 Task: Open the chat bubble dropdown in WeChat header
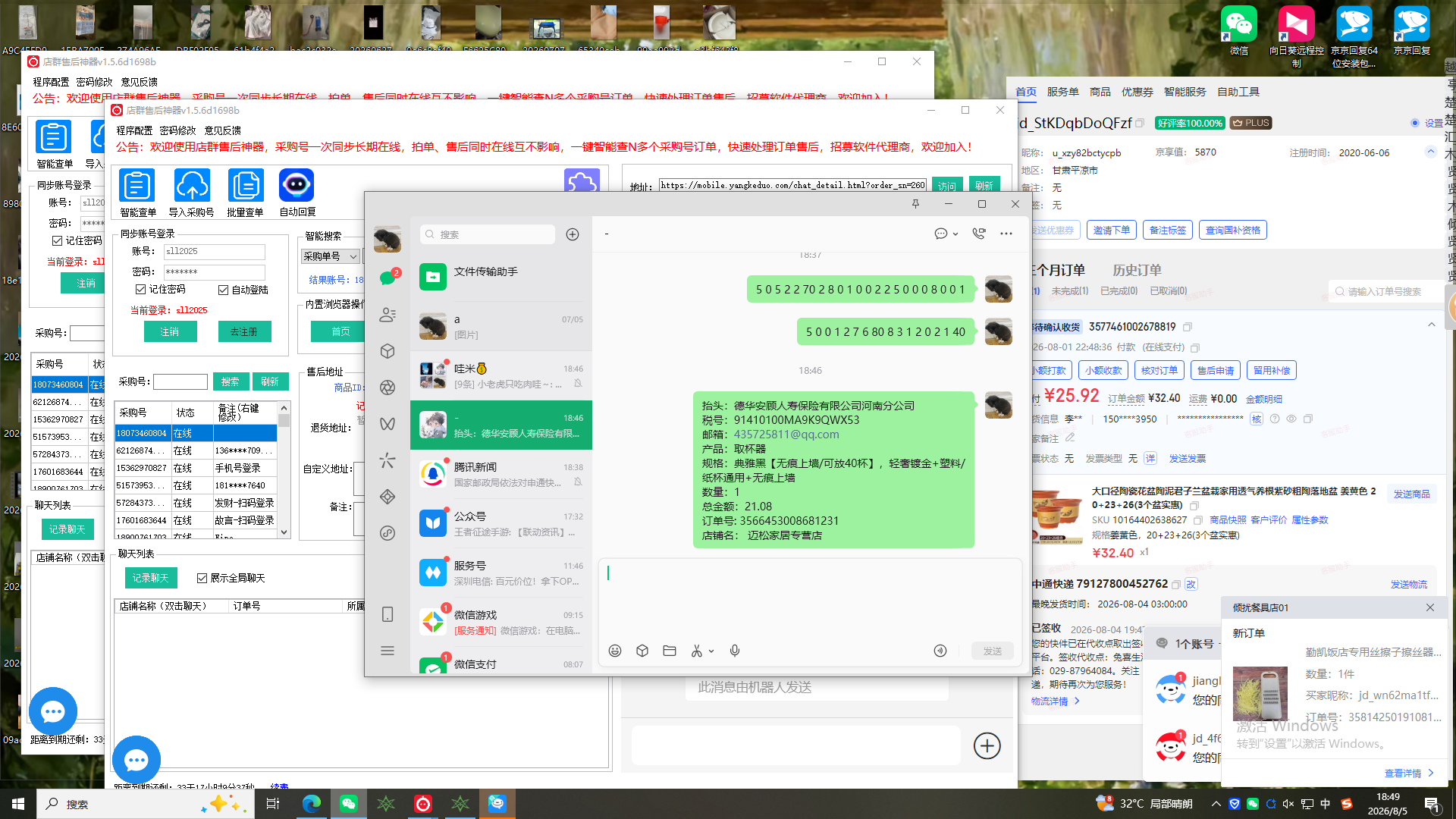(x=946, y=234)
